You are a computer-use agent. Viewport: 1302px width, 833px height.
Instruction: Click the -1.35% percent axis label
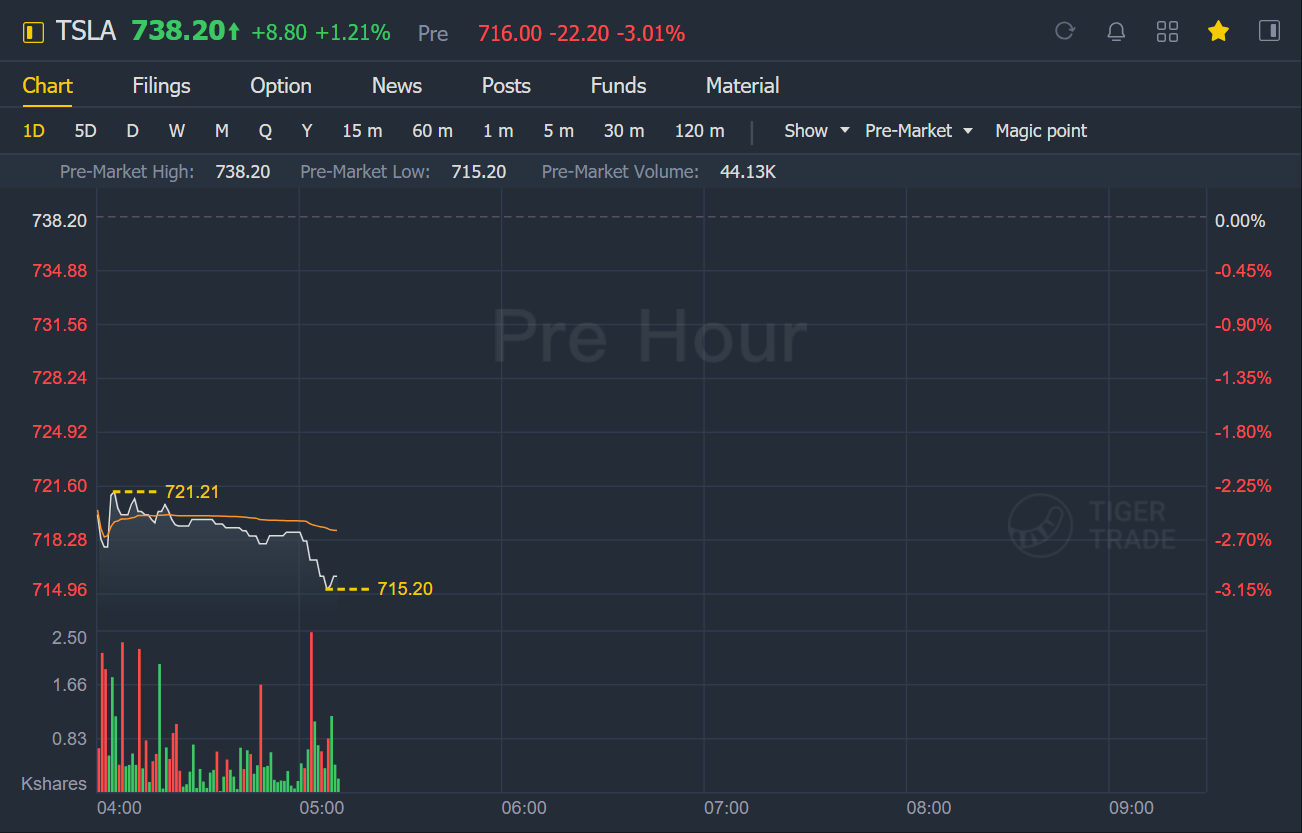(1243, 378)
